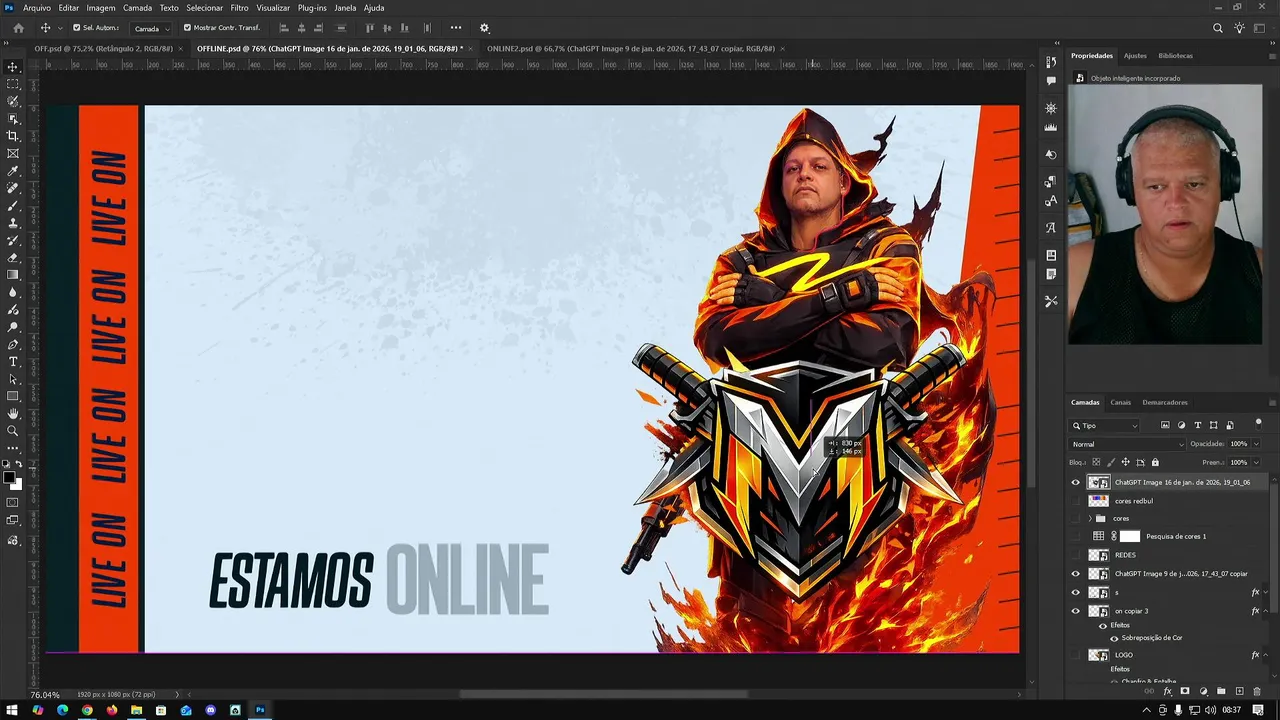
Task: Select the Eyedropper tool
Action: coord(13,171)
